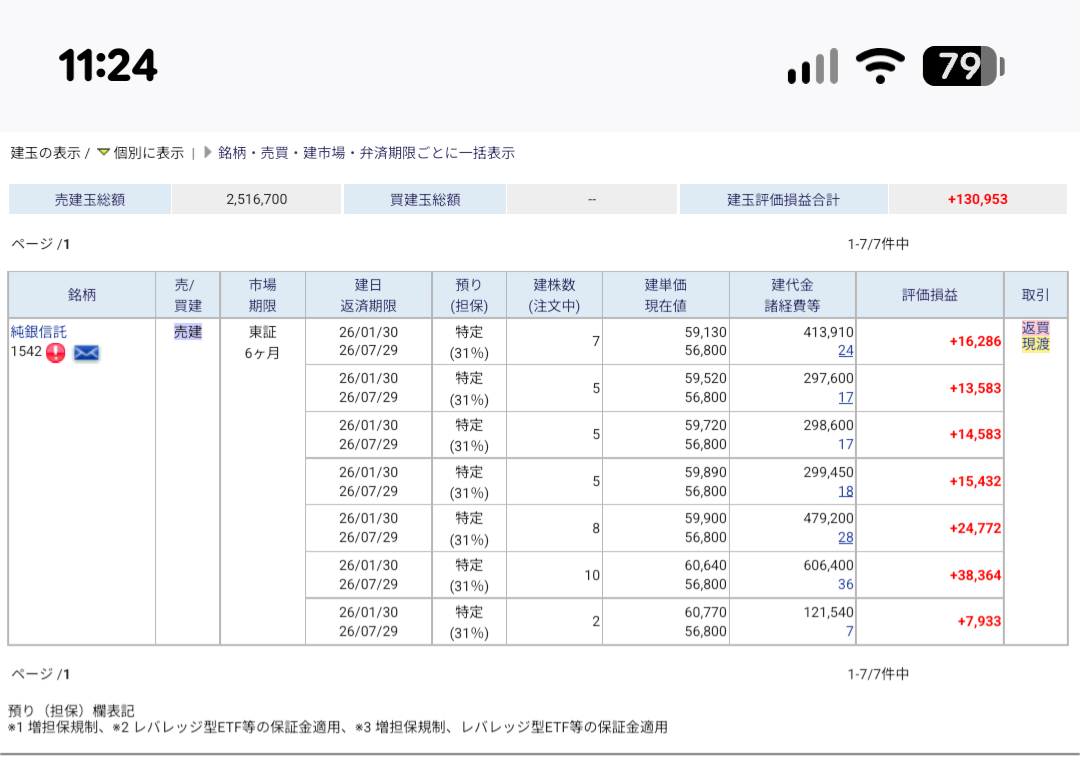Tap the 11:24 clock in status bar

108,66
